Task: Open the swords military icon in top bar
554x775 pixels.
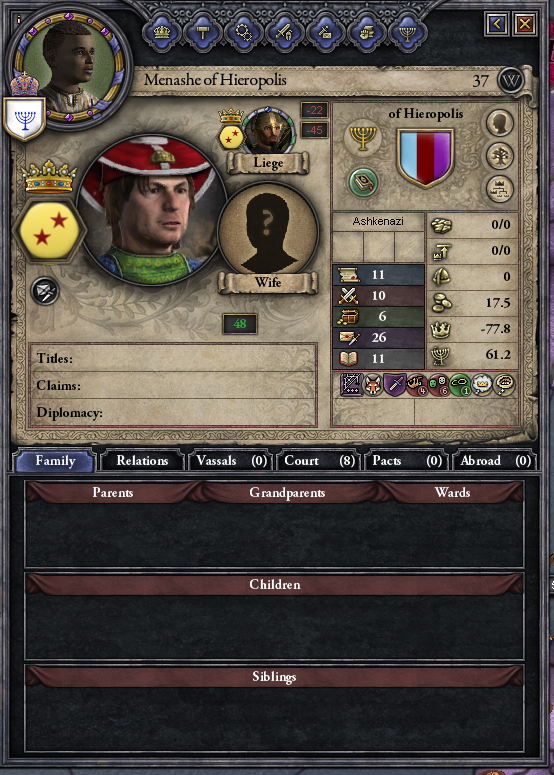Action: [x=285, y=33]
